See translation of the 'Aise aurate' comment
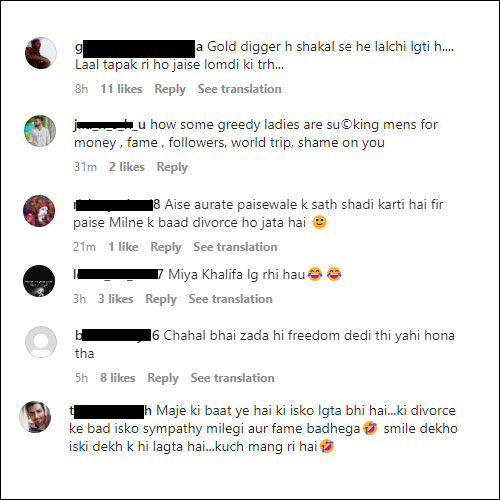The image size is (500, 500). [x=235, y=247]
